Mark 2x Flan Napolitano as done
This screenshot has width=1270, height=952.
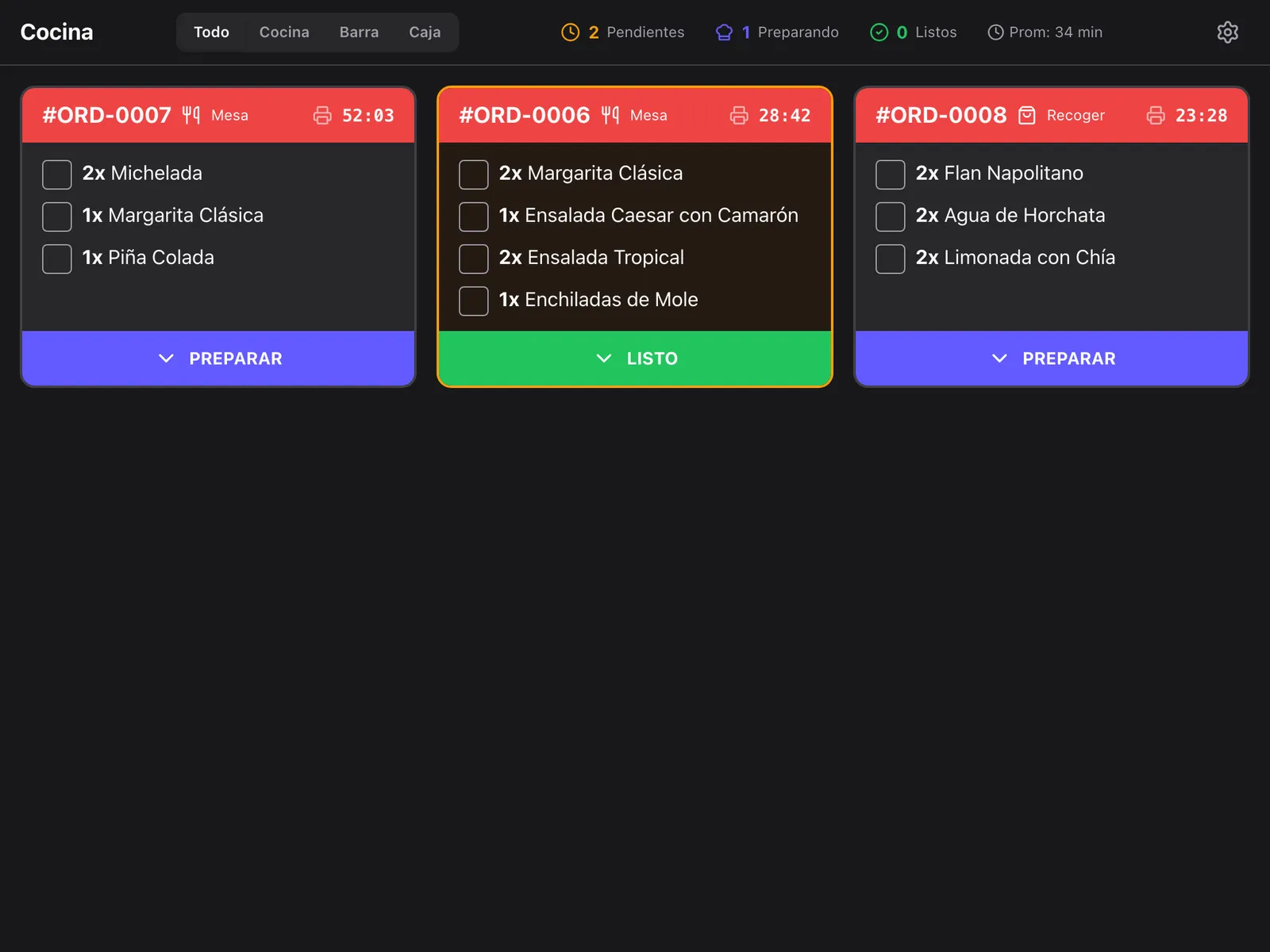pos(891,175)
